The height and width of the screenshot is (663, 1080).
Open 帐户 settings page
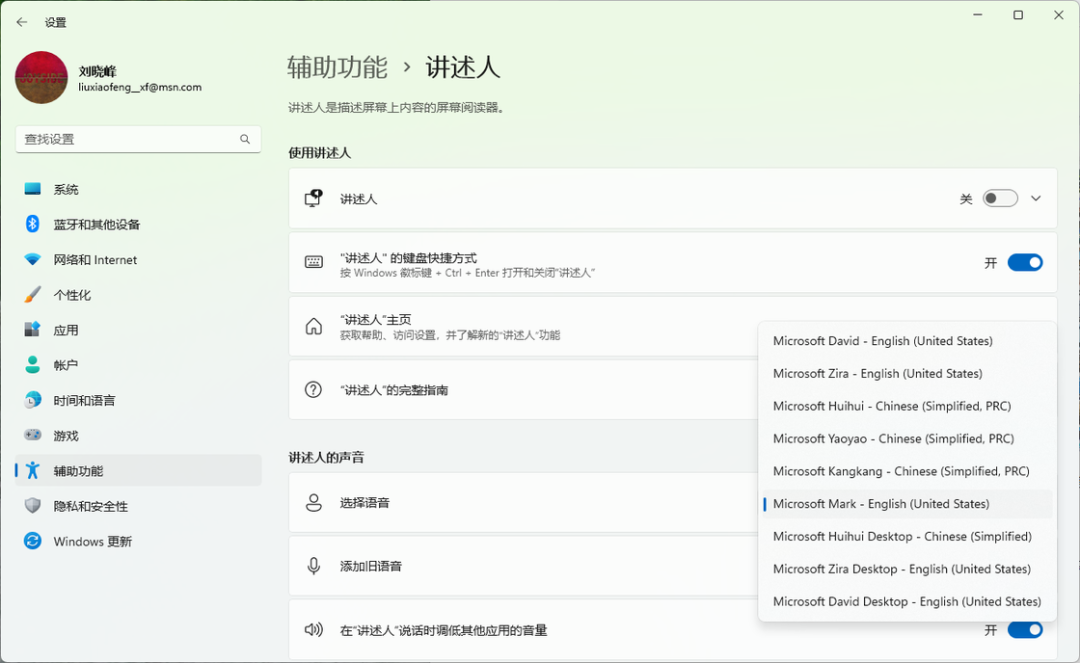pyautogui.click(x=138, y=365)
